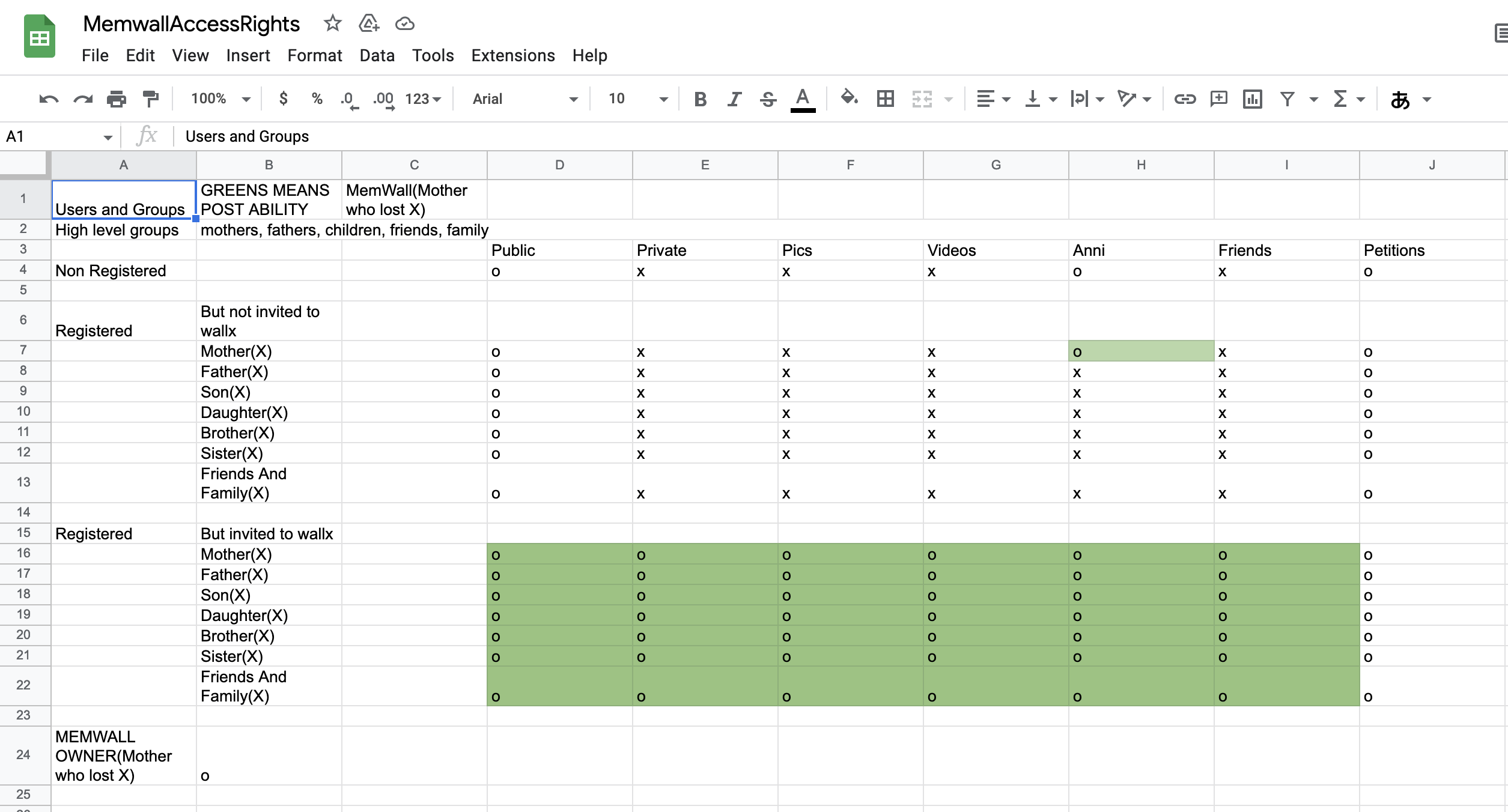Toggle strikethrough formatting

coord(768,99)
